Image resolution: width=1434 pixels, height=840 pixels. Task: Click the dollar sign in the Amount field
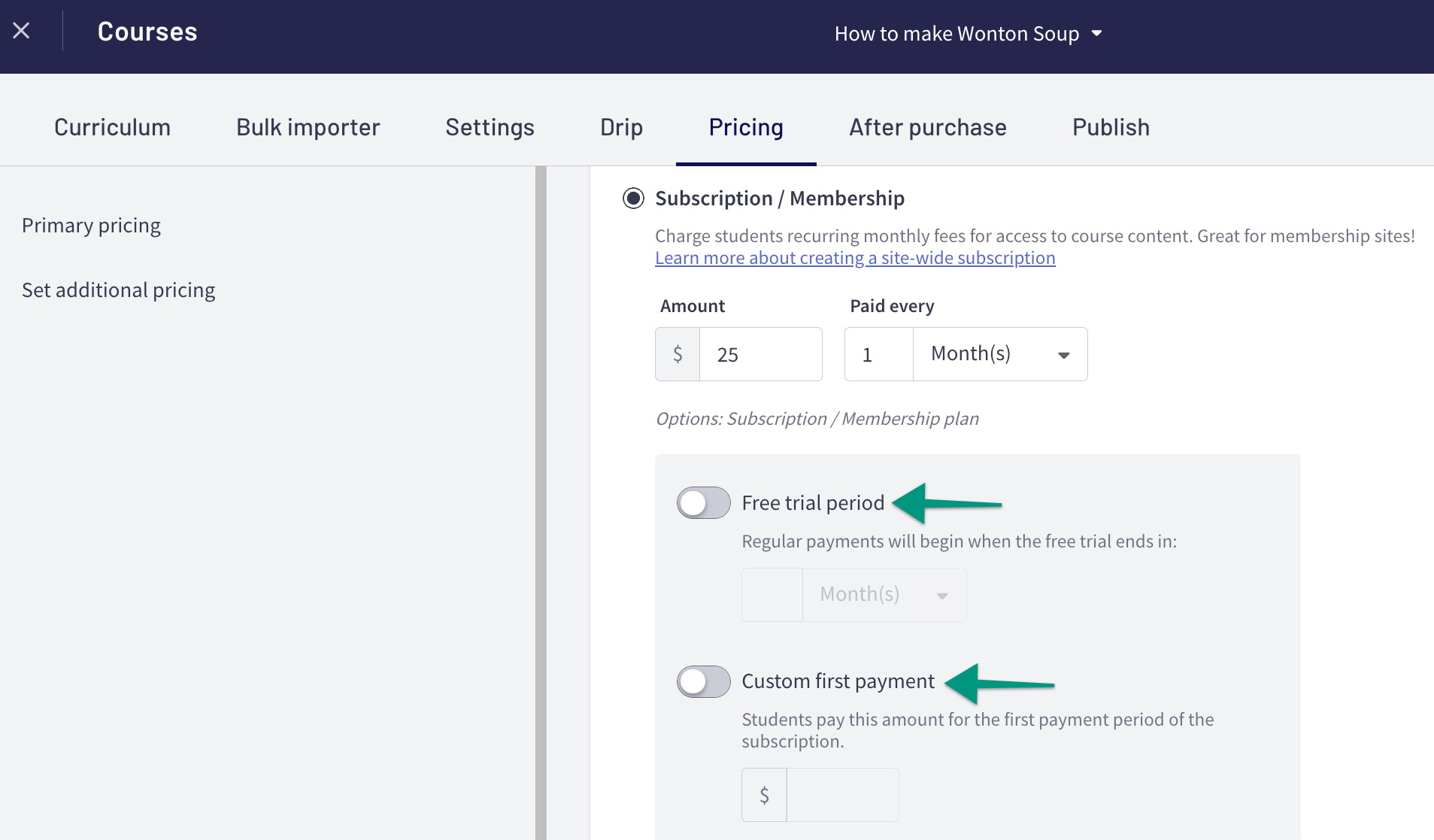[x=677, y=353]
